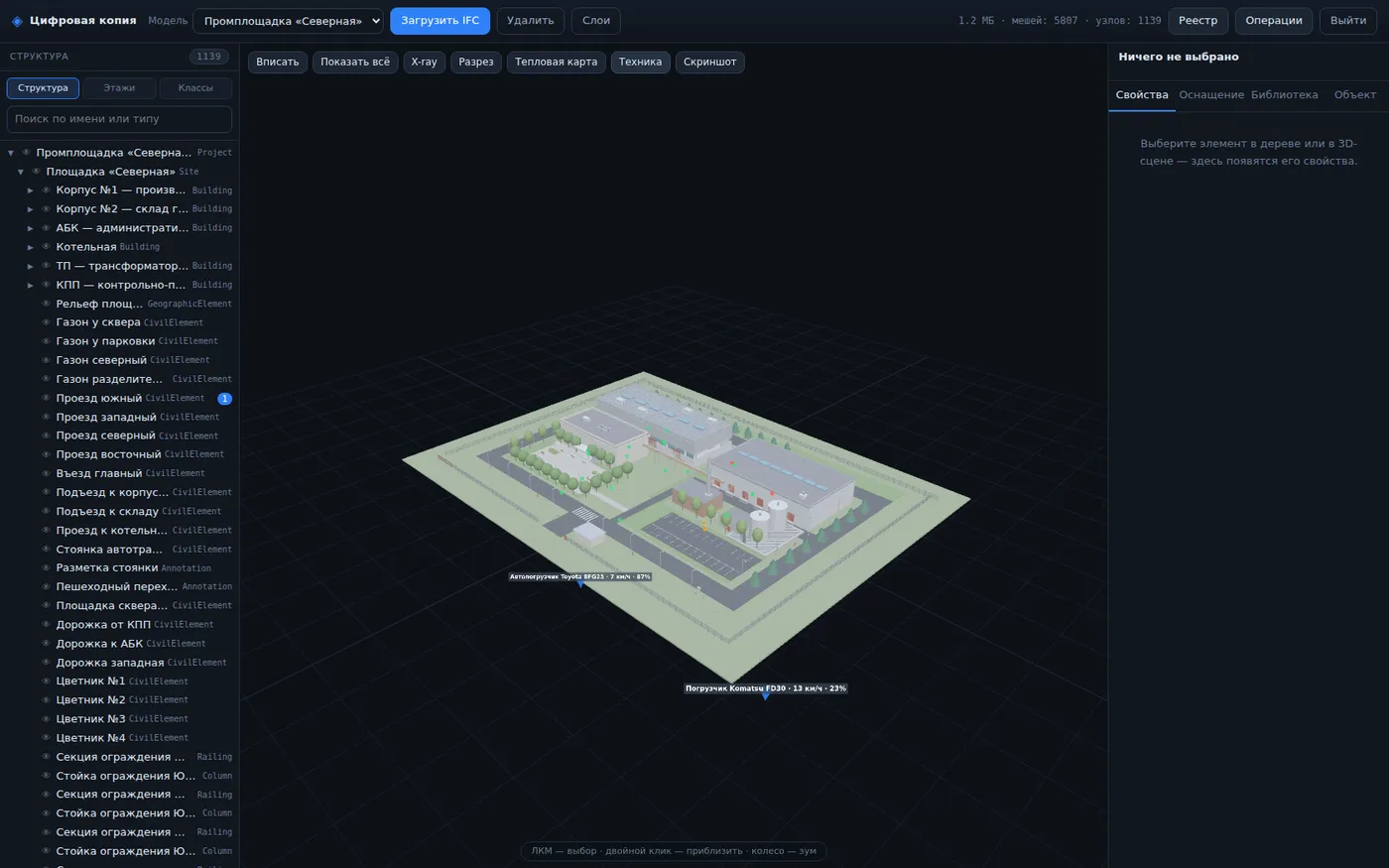Hide Разметка стоянки annotation with eye icon
The image size is (1389, 868).
[x=46, y=567]
